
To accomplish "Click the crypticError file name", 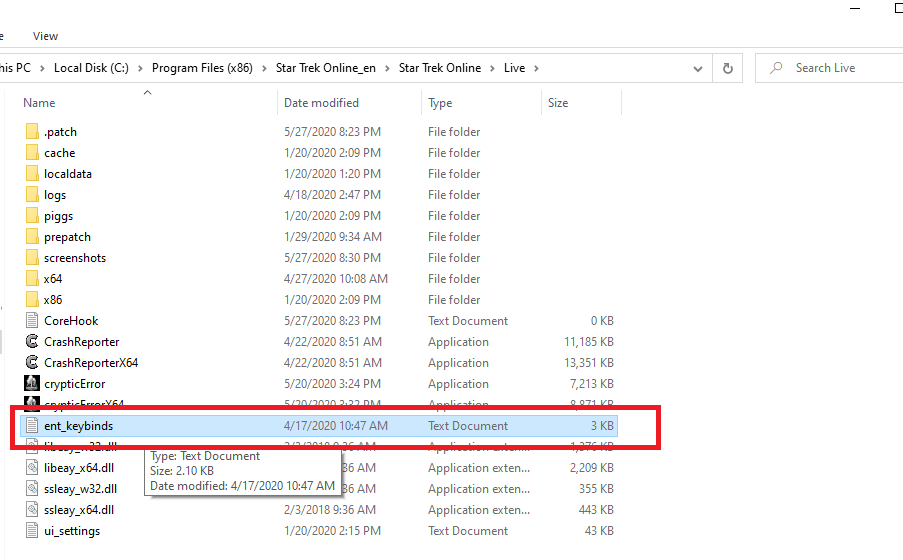I will (75, 384).
